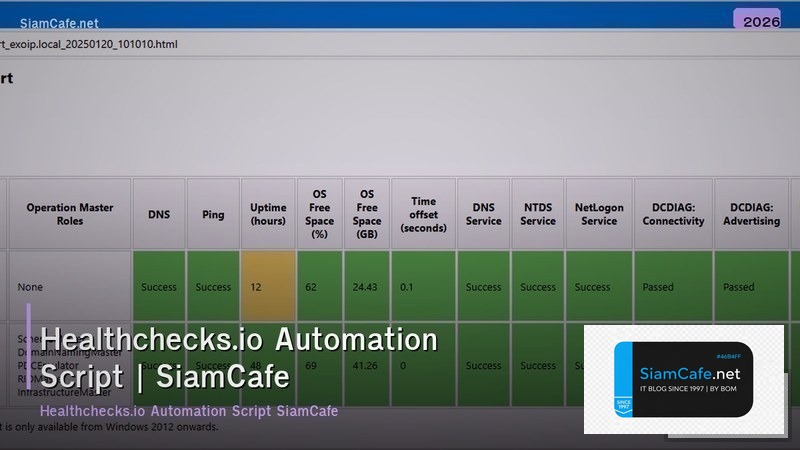Click the SiamCafe.net link in the top bar
The height and width of the screenshot is (450, 800).
(59, 23)
